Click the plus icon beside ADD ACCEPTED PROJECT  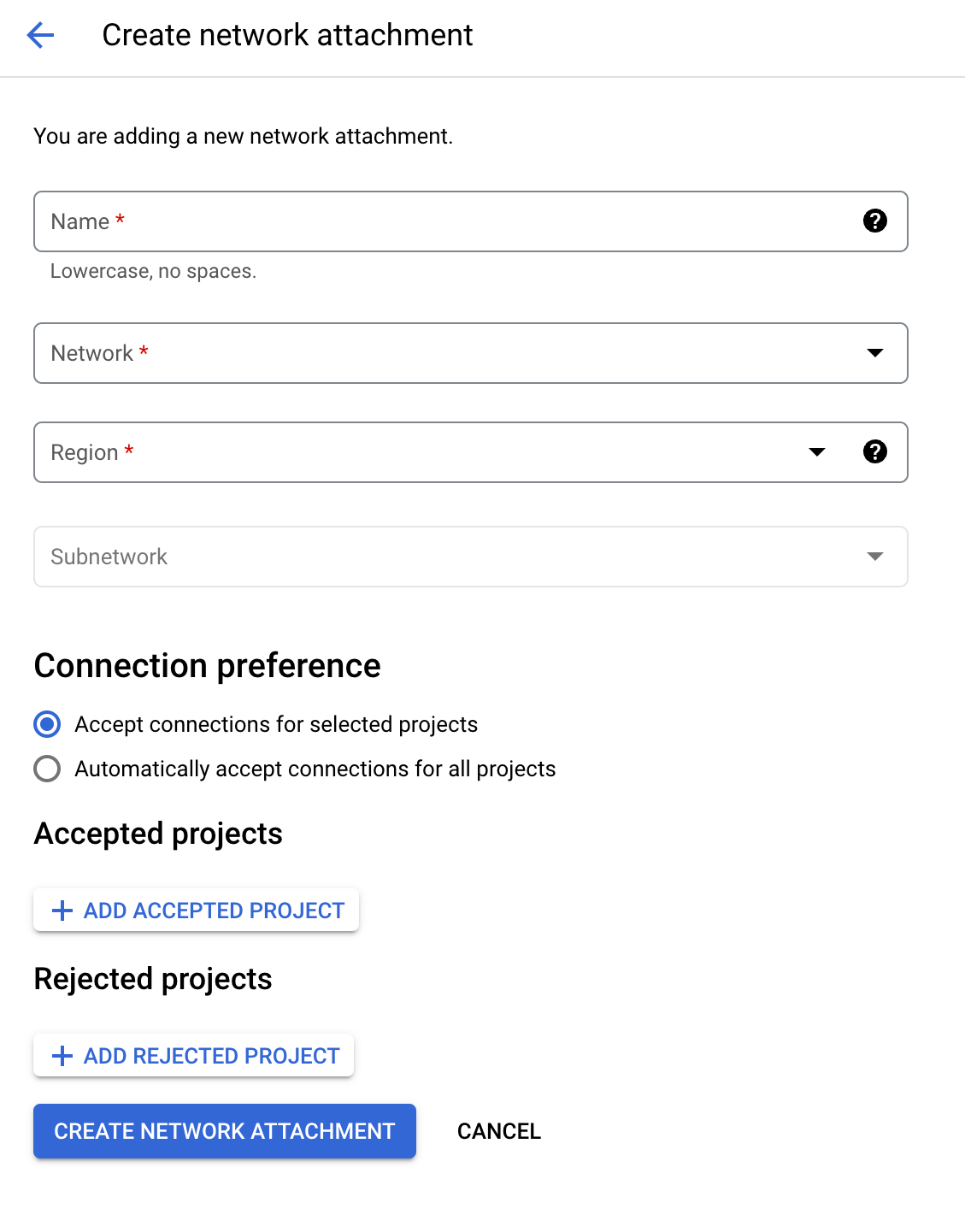(x=62, y=910)
